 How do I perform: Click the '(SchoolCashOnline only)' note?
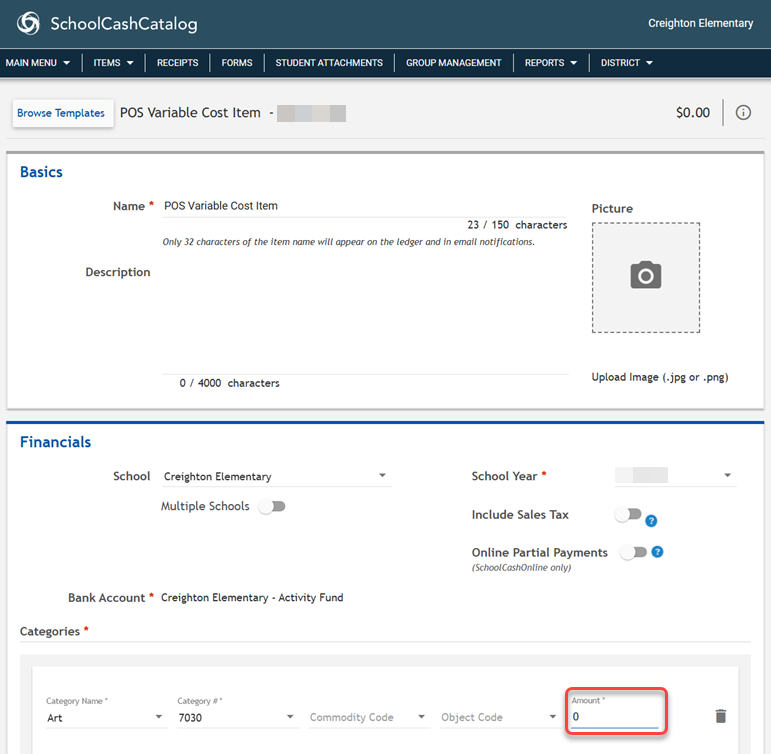pyautogui.click(x=521, y=568)
